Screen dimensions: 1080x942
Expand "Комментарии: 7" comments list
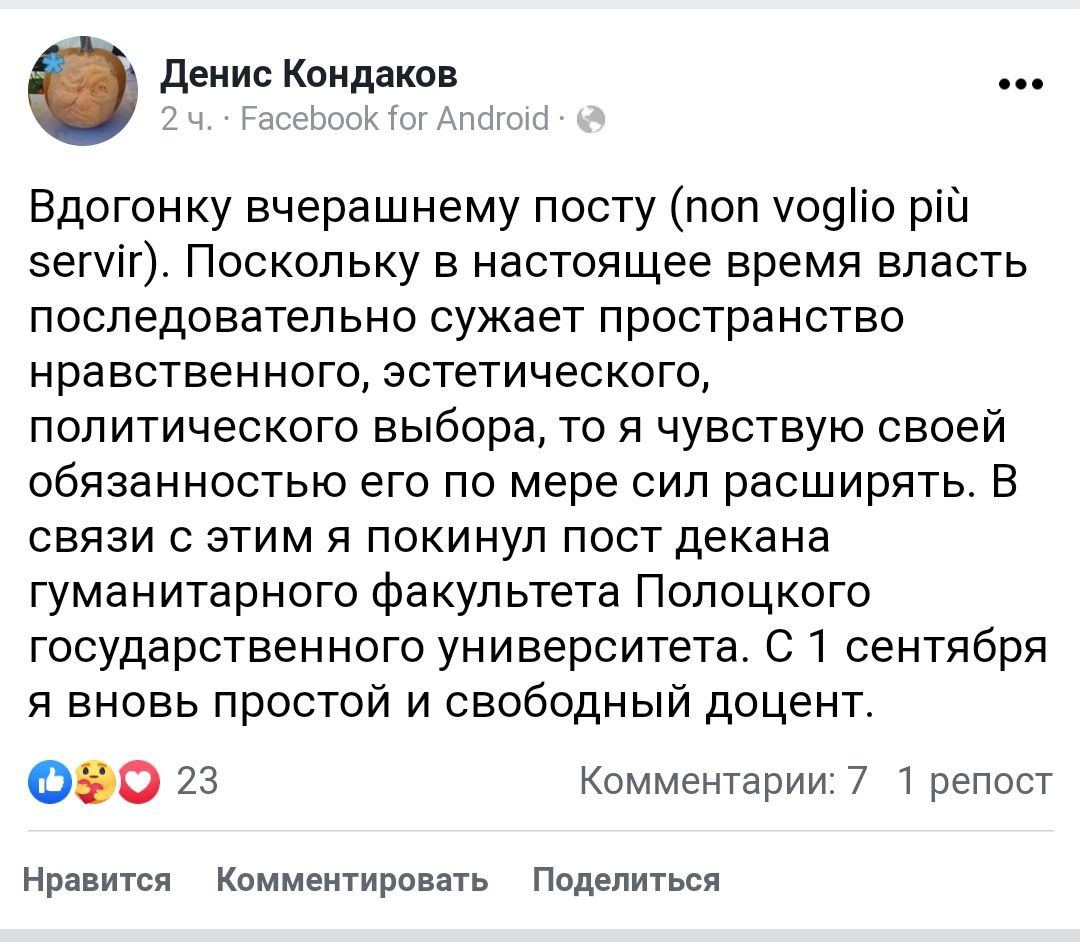723,780
